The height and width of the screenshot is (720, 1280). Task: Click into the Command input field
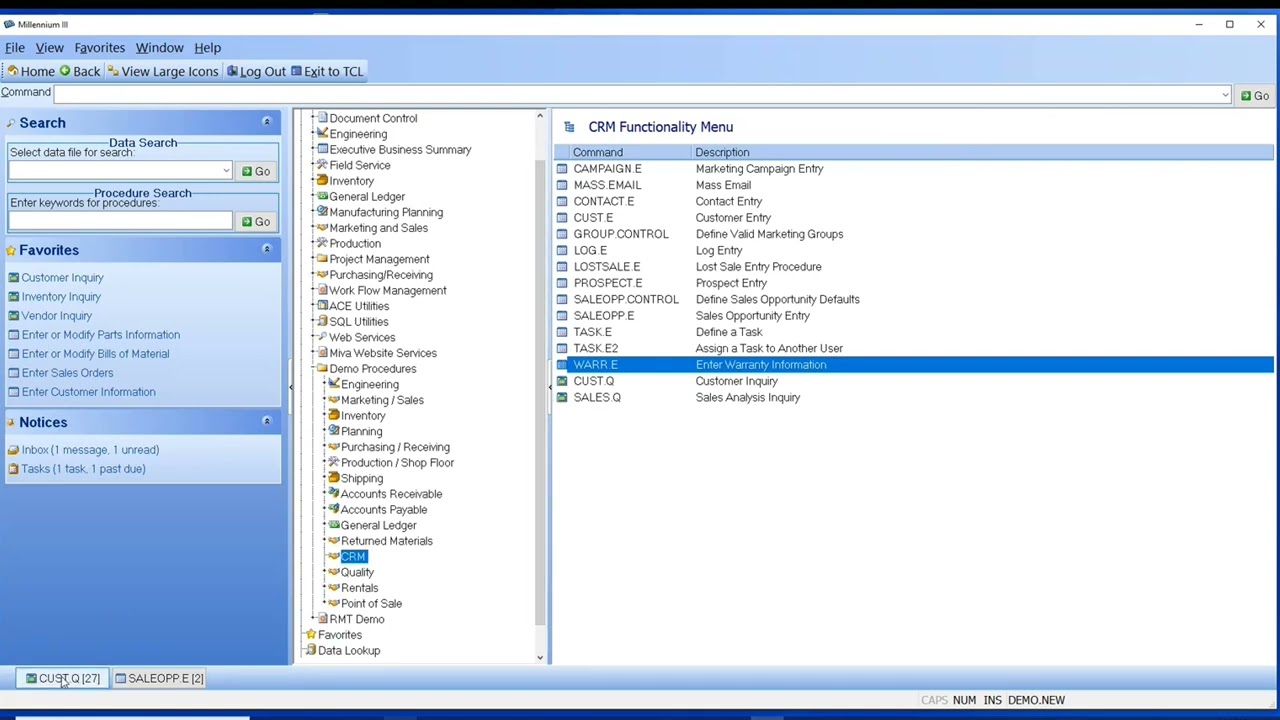pyautogui.click(x=636, y=95)
